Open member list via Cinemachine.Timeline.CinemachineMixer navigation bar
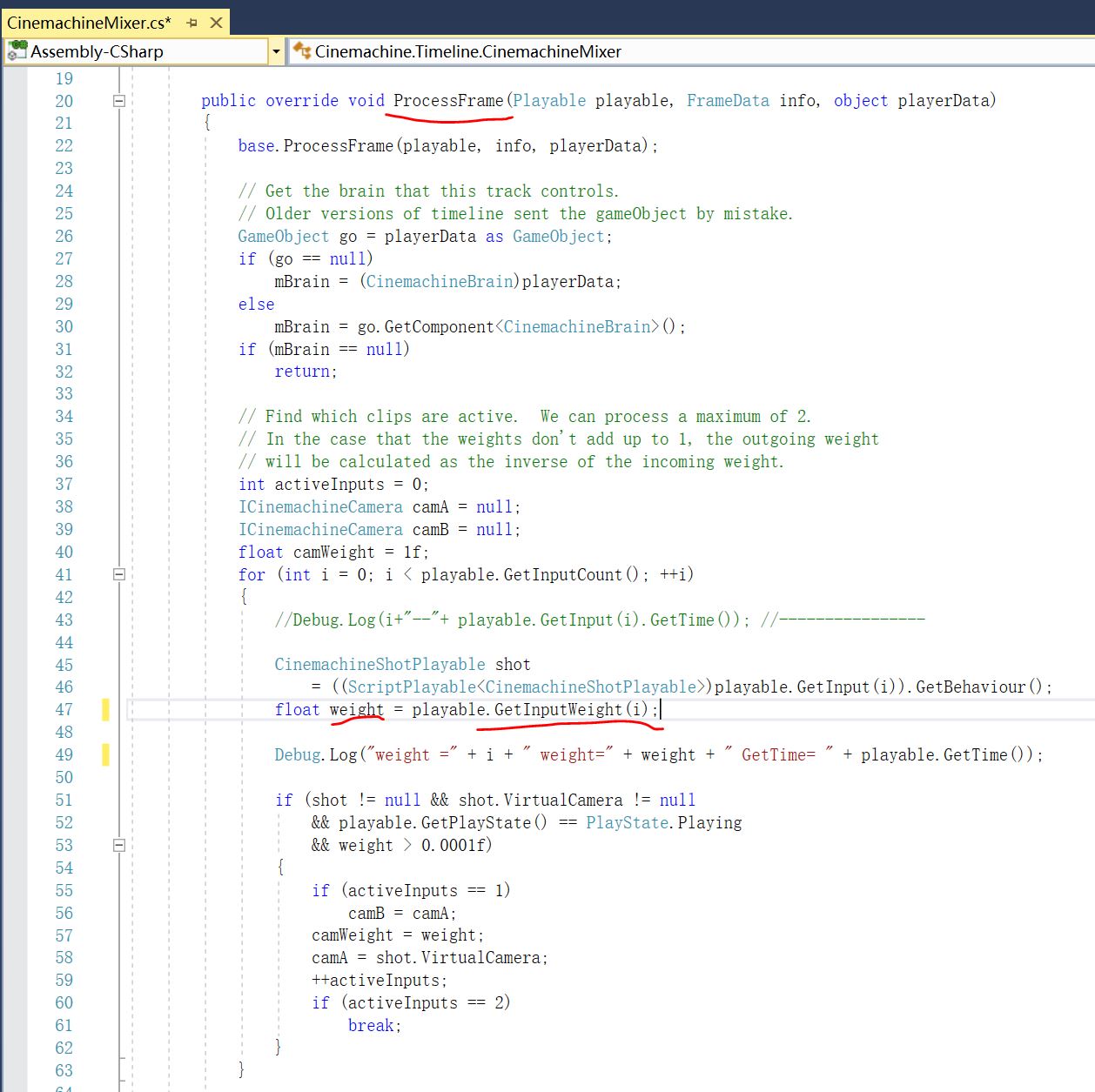 pos(470,51)
